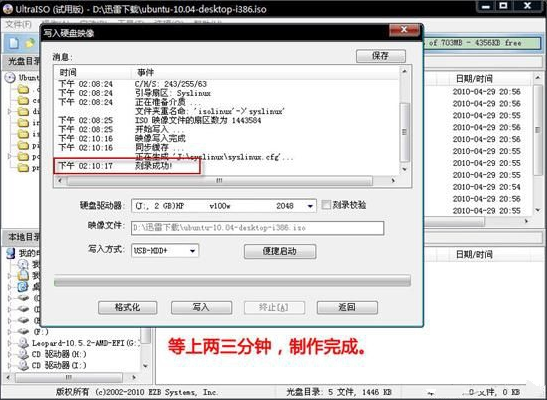Click the New file toolbar icon
This screenshot has height=400, width=547.
[x=14, y=43]
